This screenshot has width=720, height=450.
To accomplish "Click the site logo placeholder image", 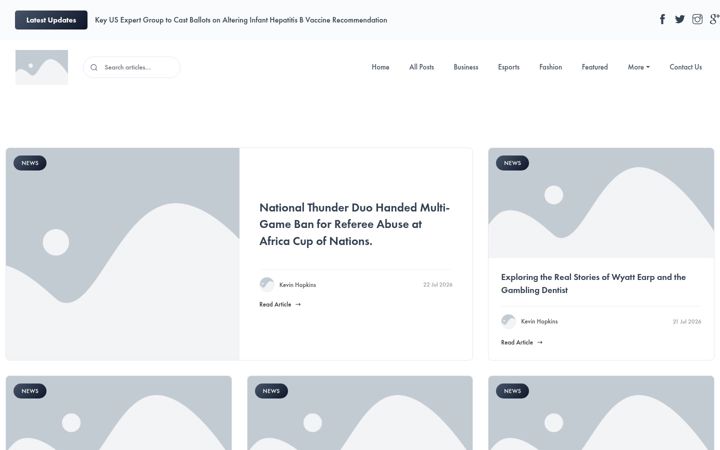I will click(42, 67).
